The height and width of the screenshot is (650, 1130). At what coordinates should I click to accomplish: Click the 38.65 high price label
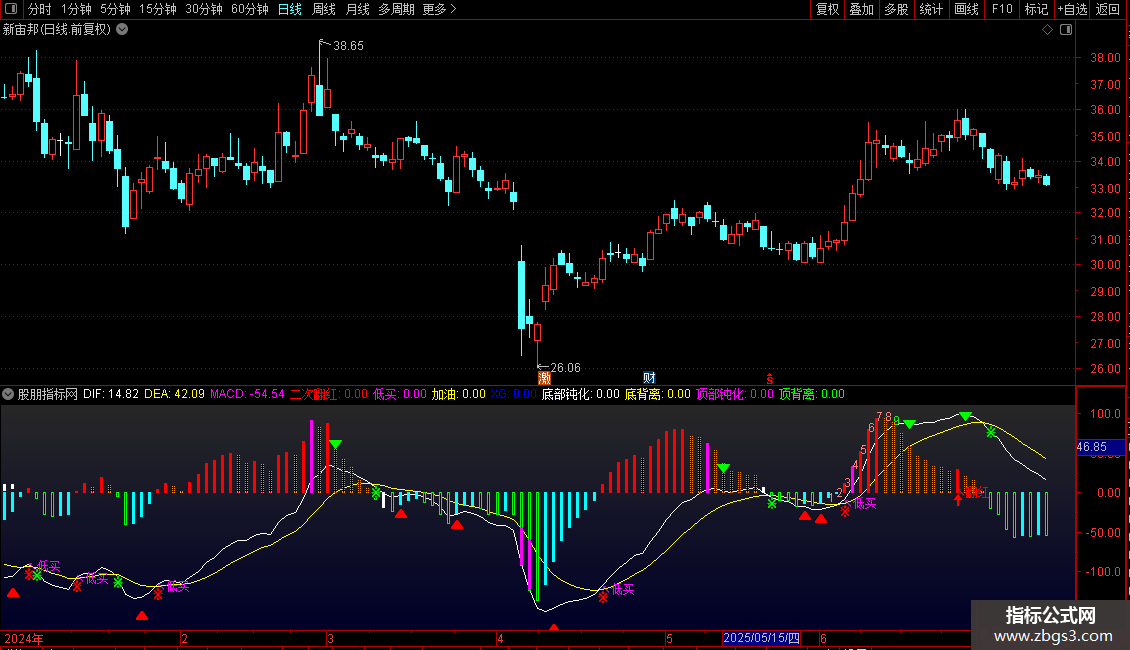(x=348, y=45)
